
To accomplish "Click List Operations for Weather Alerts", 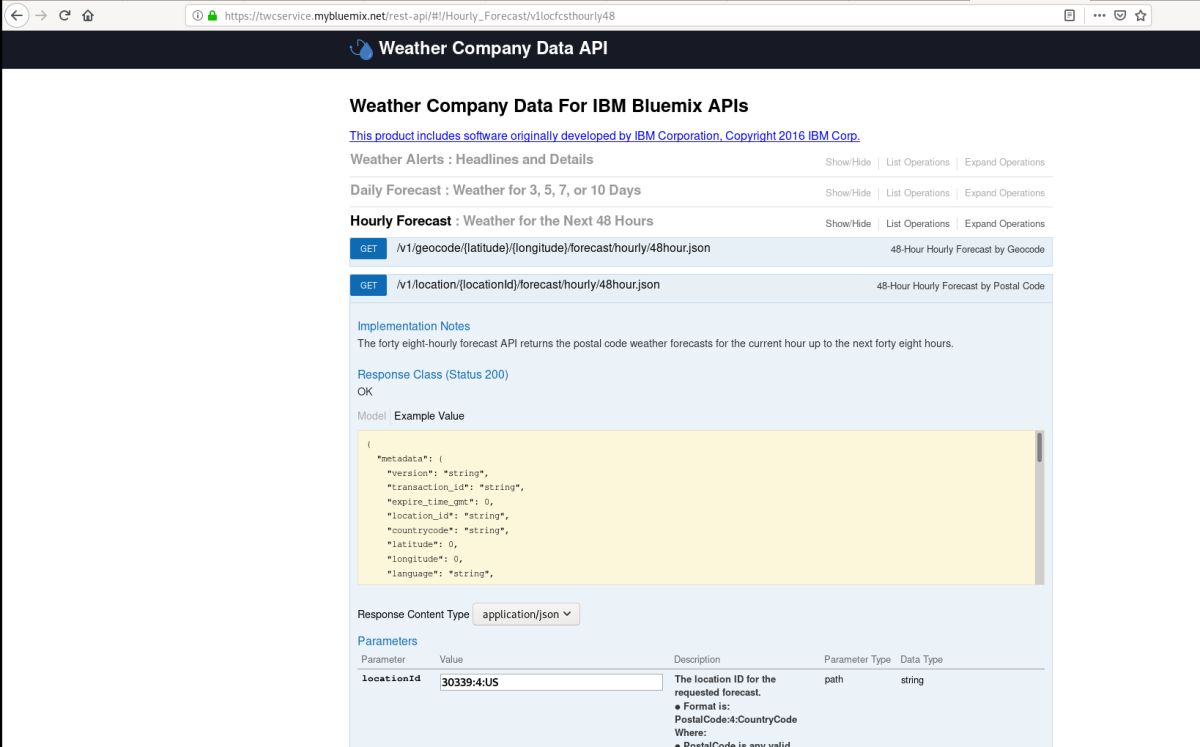I will tap(918, 162).
